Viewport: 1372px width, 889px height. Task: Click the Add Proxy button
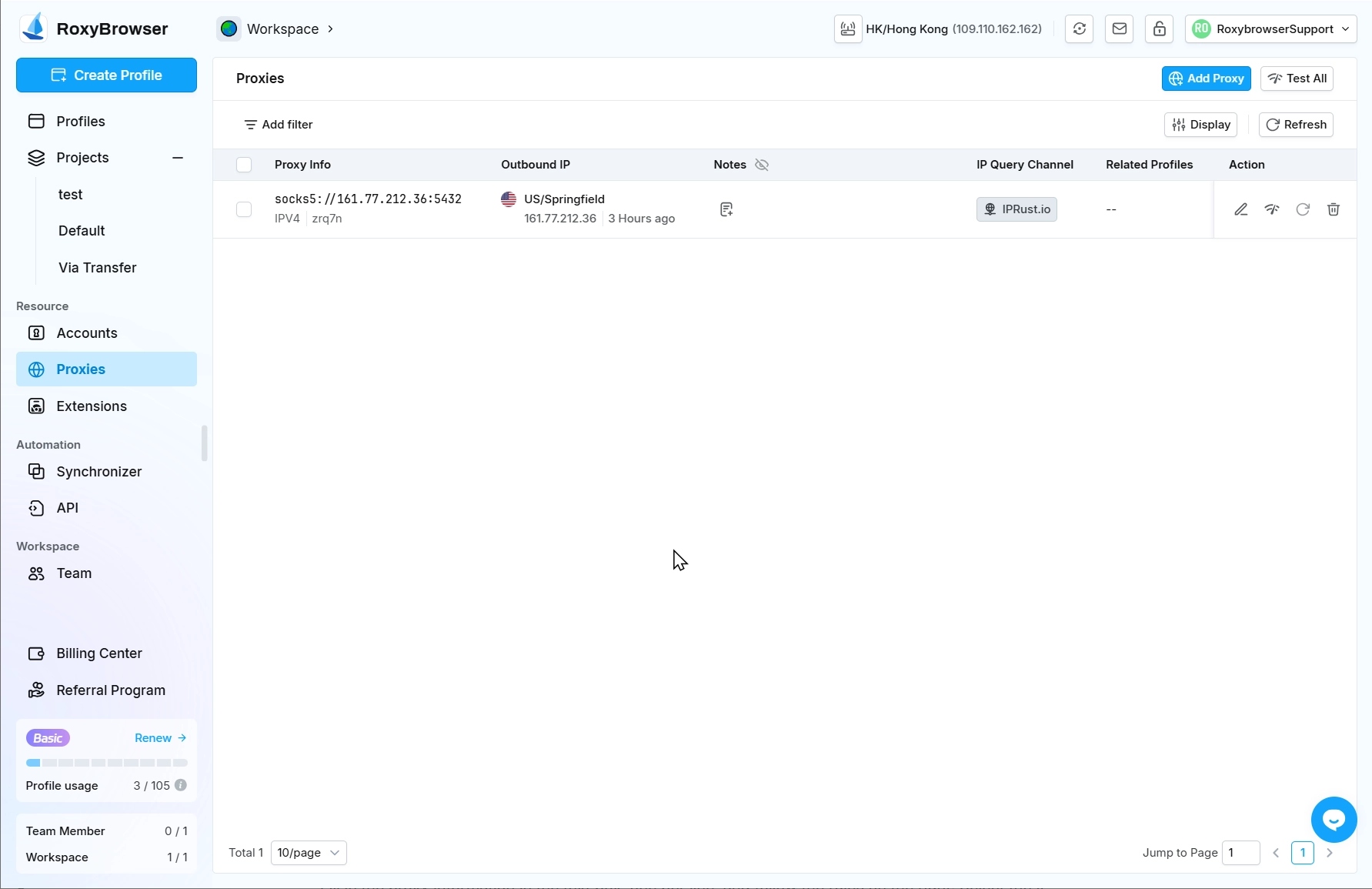1206,79
